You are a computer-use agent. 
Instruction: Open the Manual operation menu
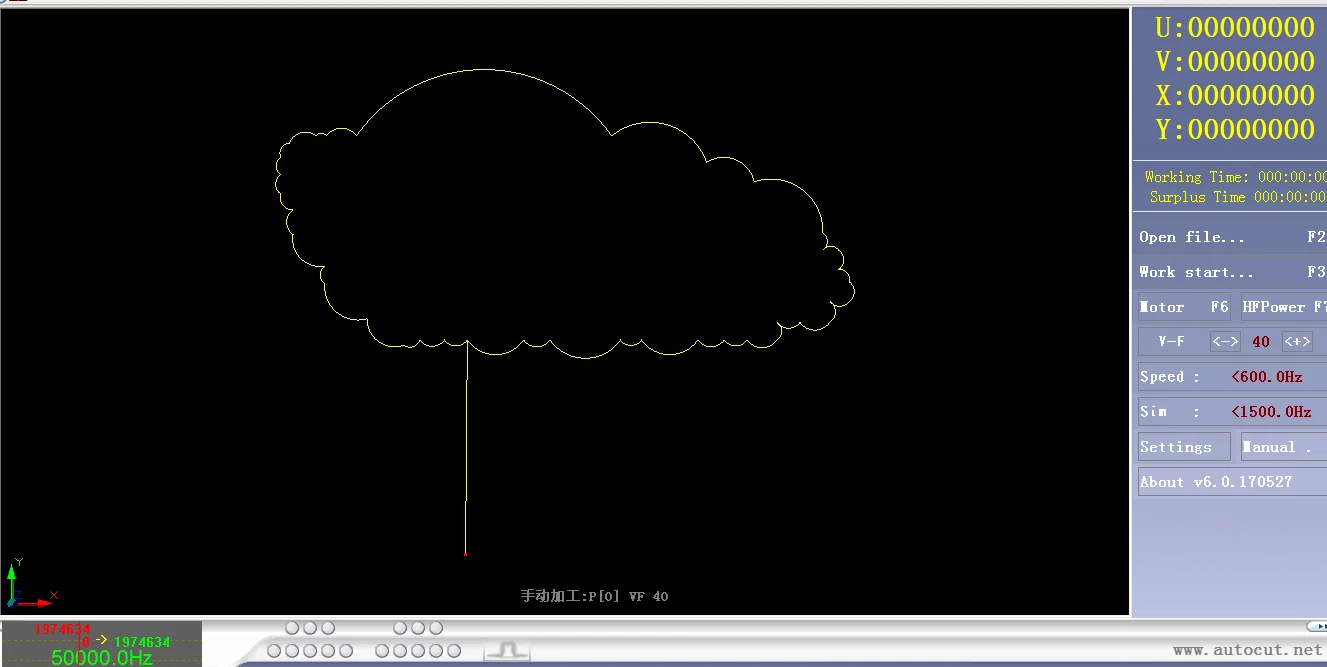(x=1282, y=447)
